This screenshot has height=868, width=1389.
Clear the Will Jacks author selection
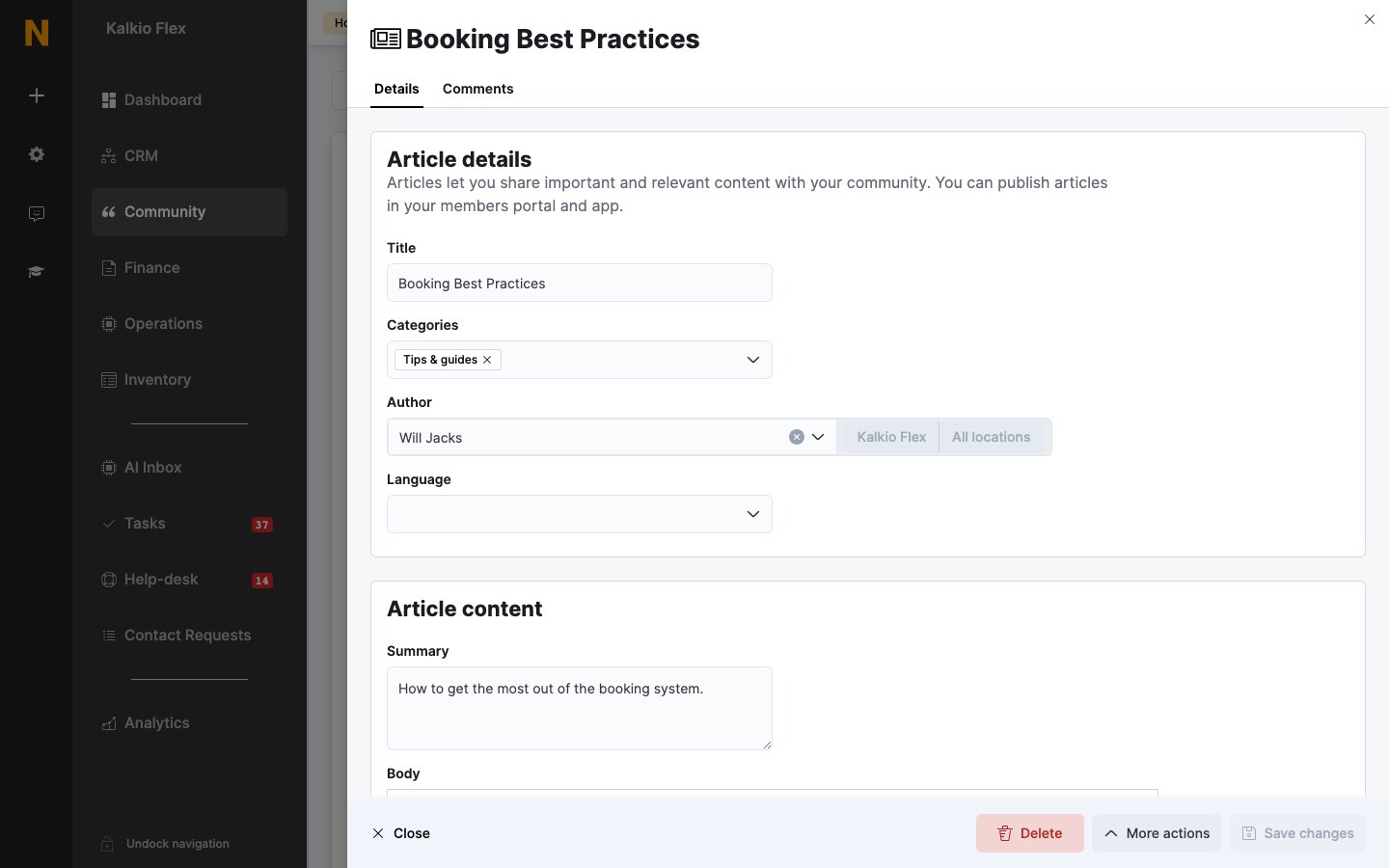(797, 437)
